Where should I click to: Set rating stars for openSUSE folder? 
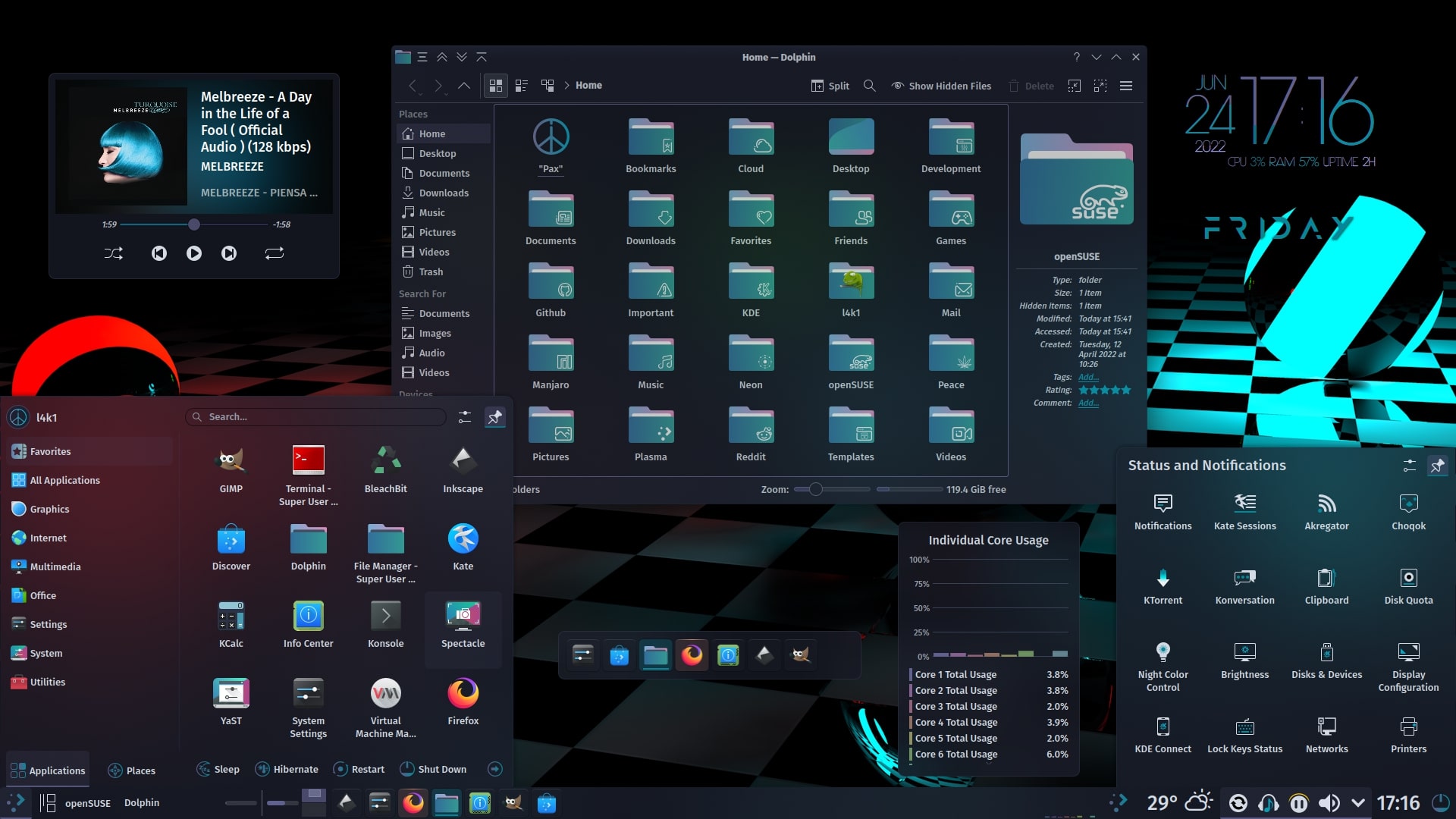pyautogui.click(x=1105, y=390)
